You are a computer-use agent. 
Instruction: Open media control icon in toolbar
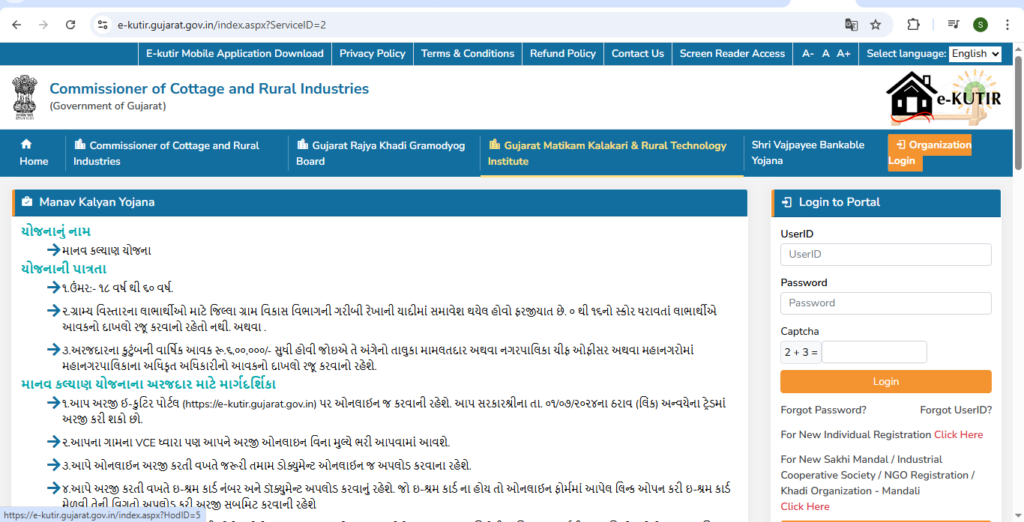click(953, 25)
